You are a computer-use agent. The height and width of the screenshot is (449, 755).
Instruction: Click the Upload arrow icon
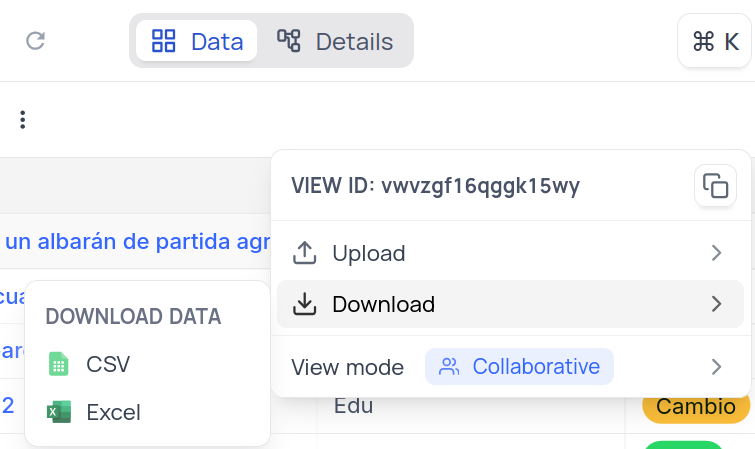[x=304, y=253]
